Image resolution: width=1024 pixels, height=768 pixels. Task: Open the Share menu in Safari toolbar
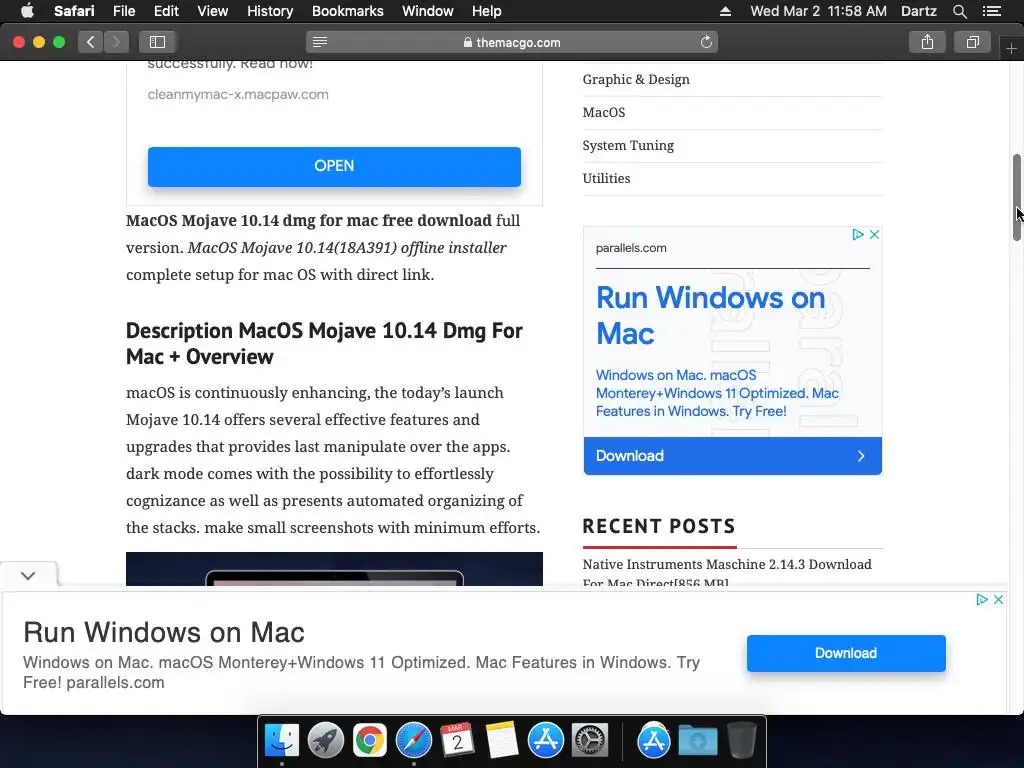[927, 42]
